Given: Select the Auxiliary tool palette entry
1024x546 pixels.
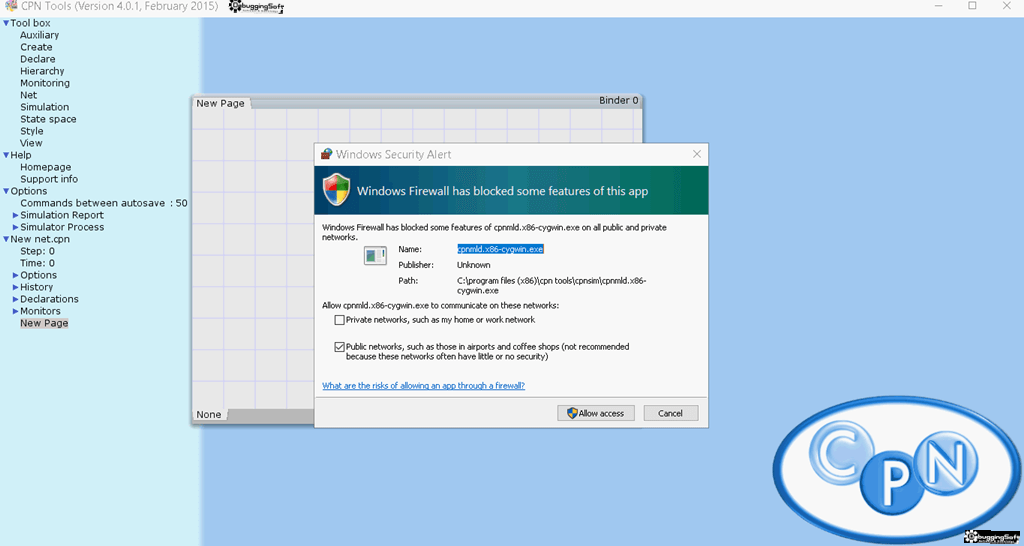Looking at the screenshot, I should [x=39, y=35].
